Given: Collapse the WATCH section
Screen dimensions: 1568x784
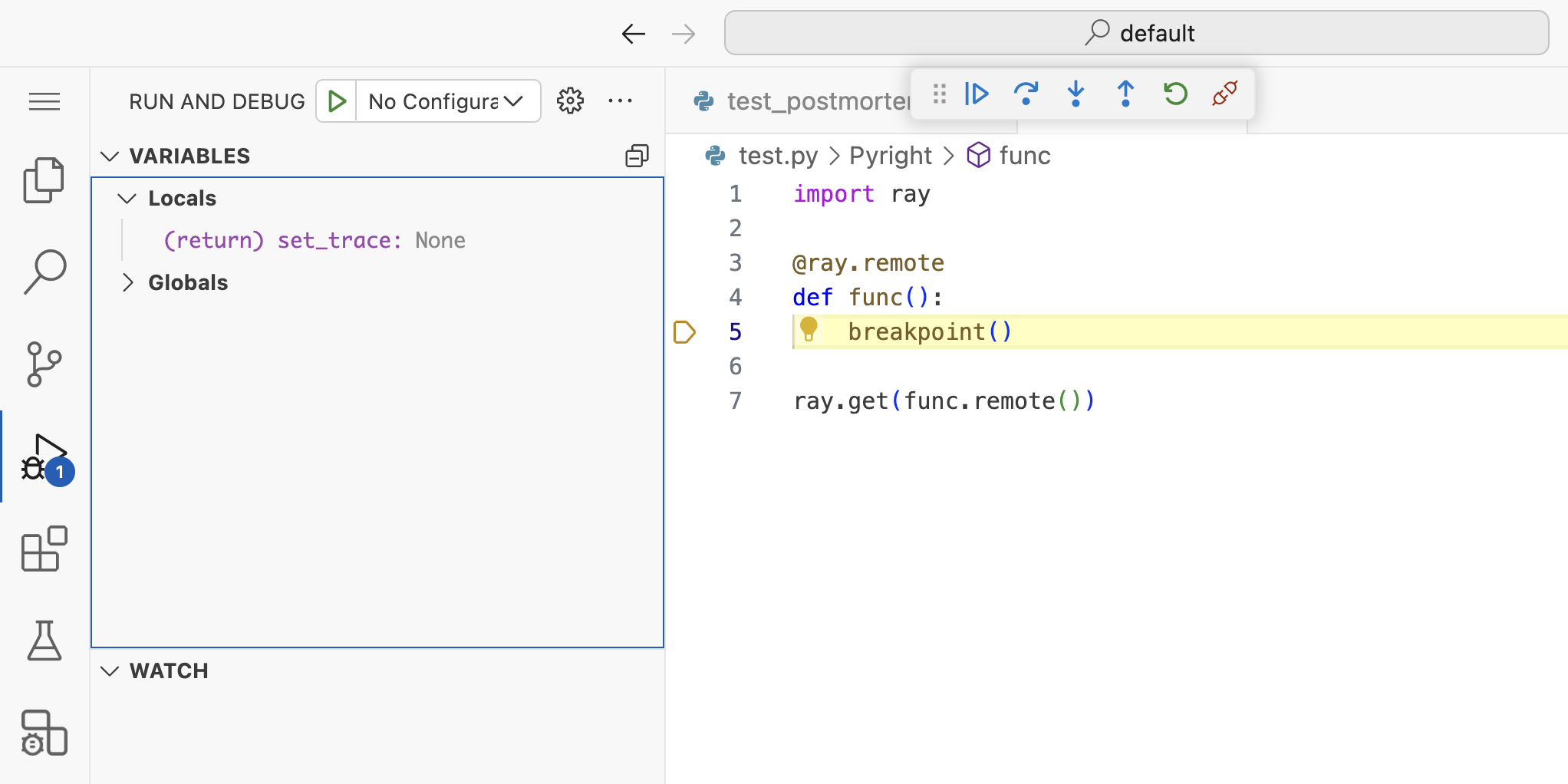Looking at the screenshot, I should click(110, 671).
